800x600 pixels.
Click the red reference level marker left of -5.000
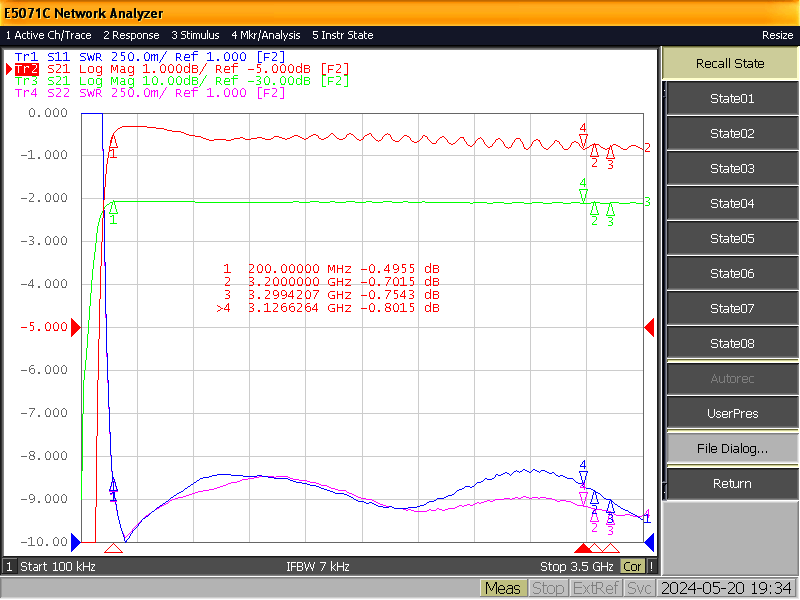coord(76,327)
